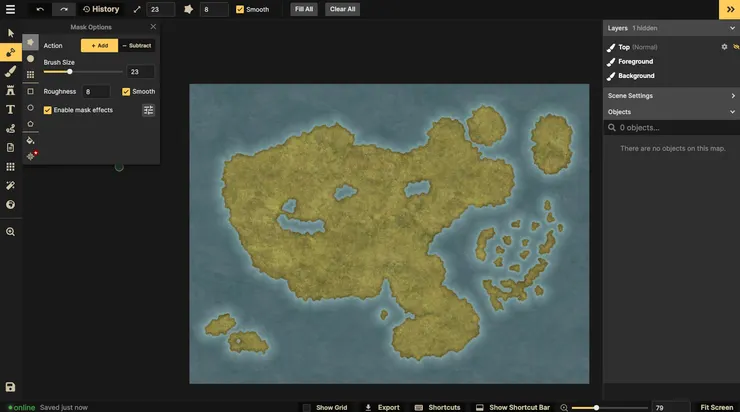The image size is (740, 412).
Task: Click the online status indicator
Action: (22, 407)
